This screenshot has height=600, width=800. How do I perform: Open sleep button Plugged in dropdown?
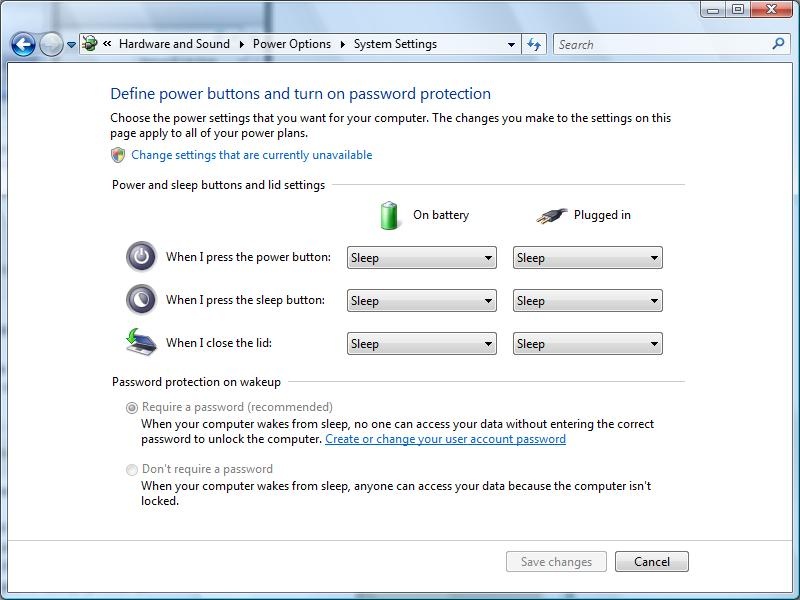pyautogui.click(x=588, y=301)
